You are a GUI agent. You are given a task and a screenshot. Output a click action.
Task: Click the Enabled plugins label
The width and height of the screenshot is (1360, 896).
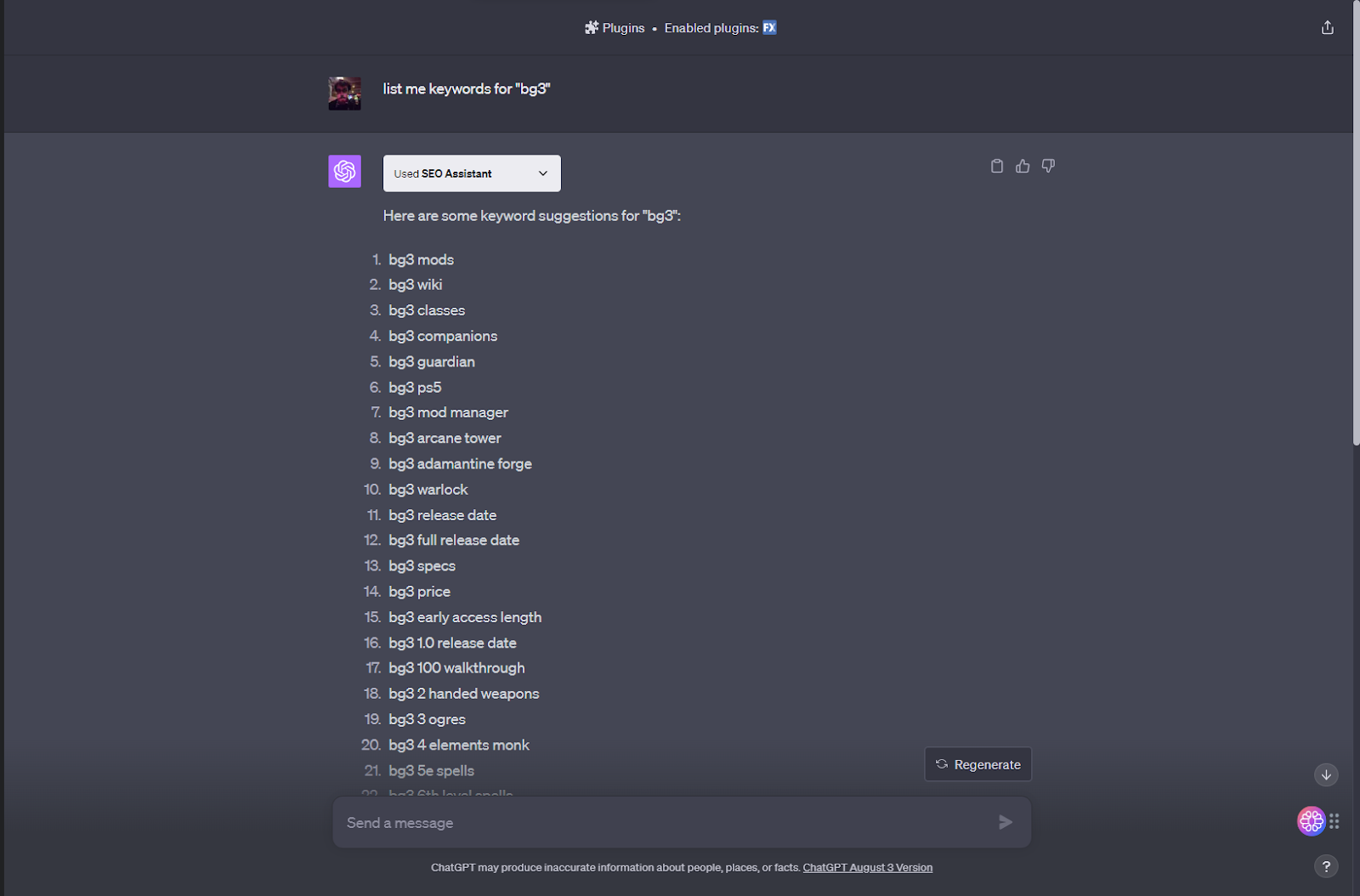coord(711,28)
